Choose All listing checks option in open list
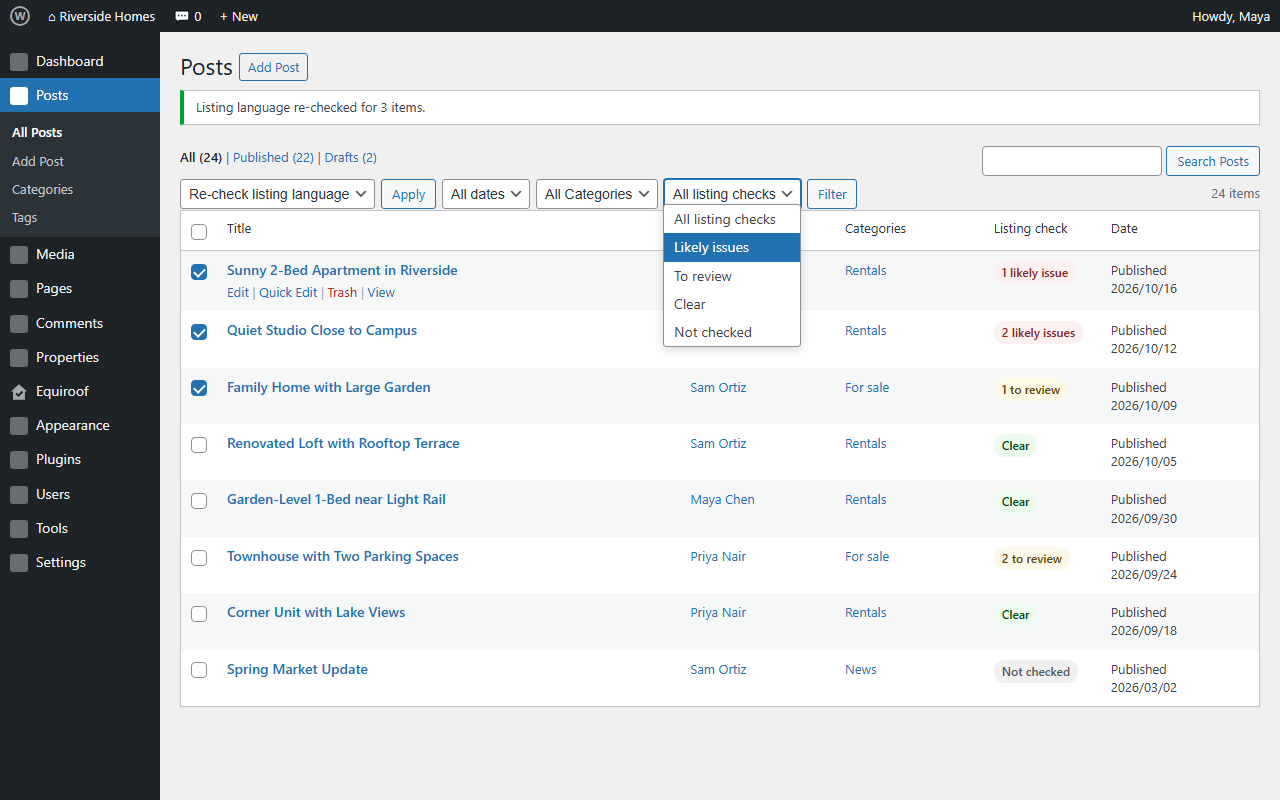Viewport: 1280px width, 800px height. point(732,219)
